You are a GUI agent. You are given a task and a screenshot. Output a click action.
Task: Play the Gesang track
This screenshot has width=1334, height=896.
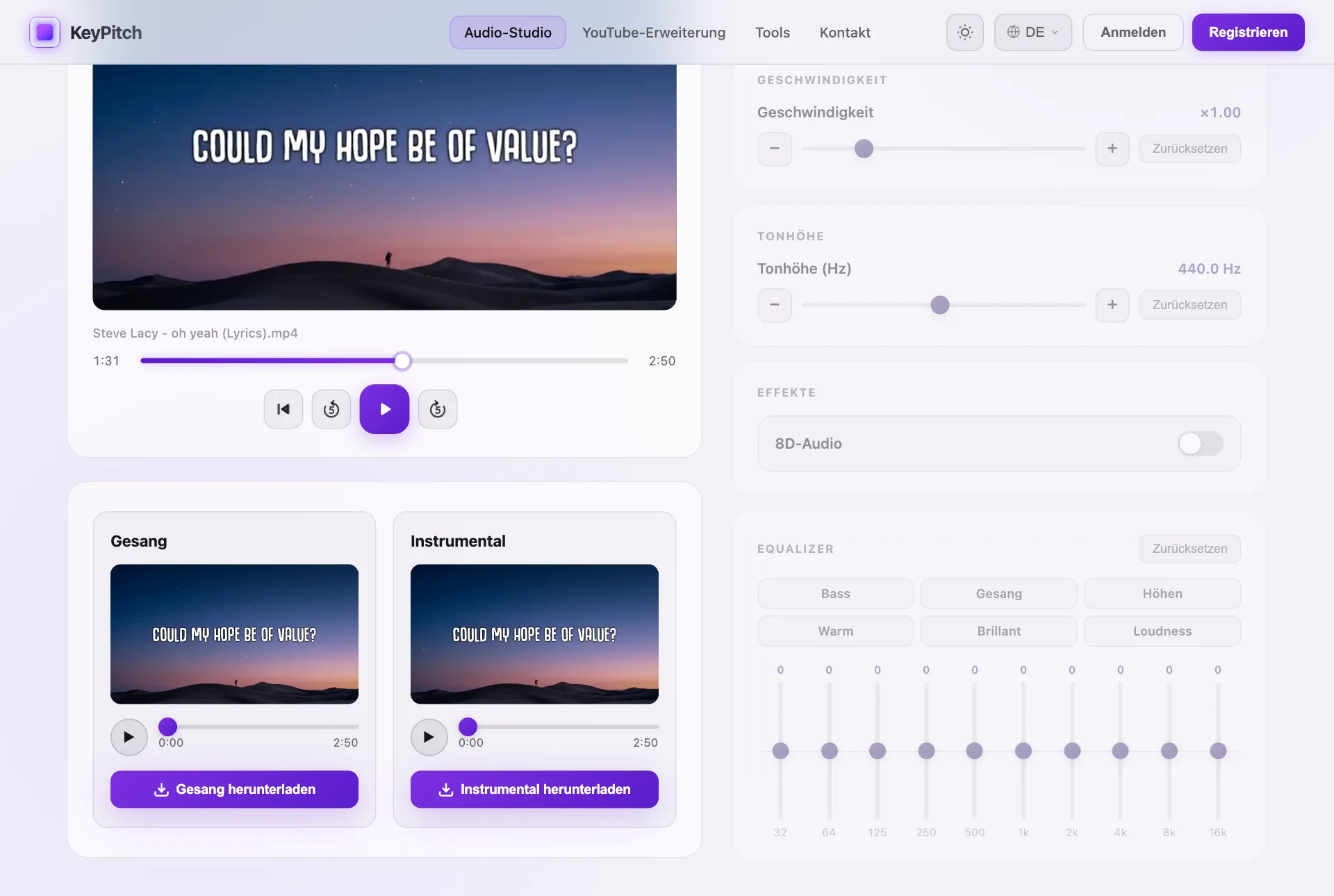point(129,737)
